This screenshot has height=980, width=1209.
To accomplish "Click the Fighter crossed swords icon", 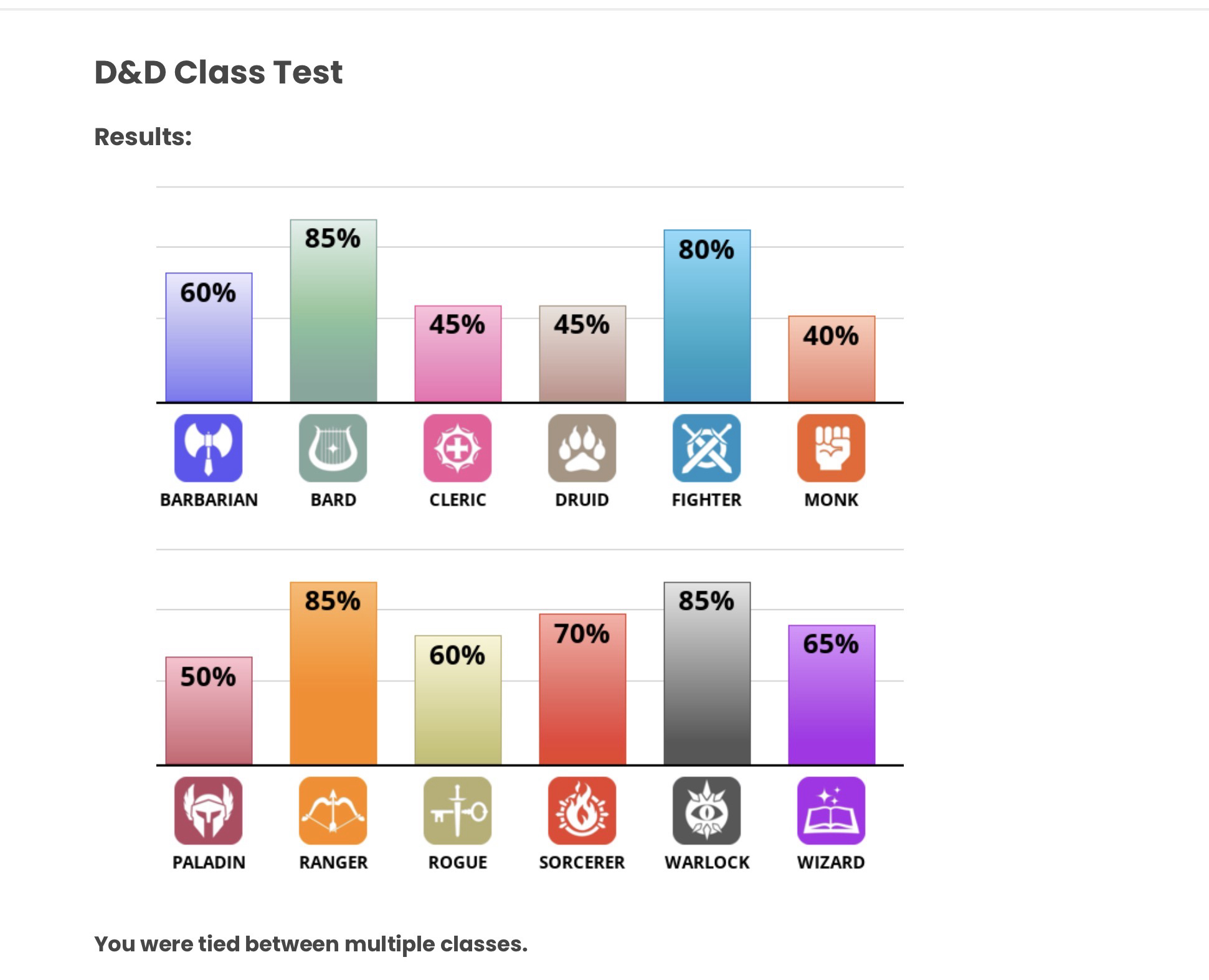I will [706, 448].
